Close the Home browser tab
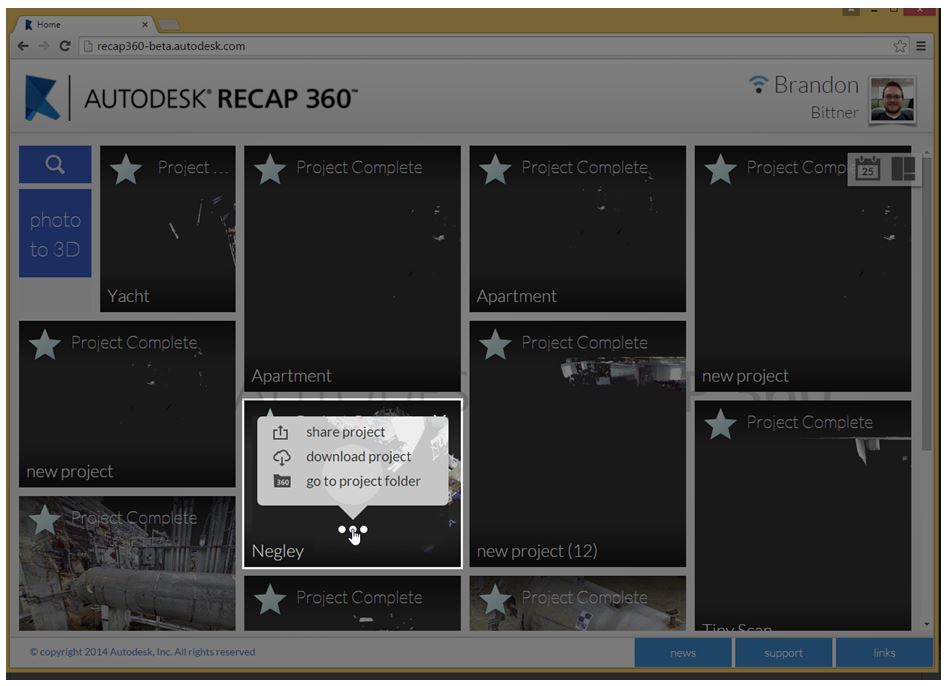This screenshot has height=686, width=947. (145, 25)
